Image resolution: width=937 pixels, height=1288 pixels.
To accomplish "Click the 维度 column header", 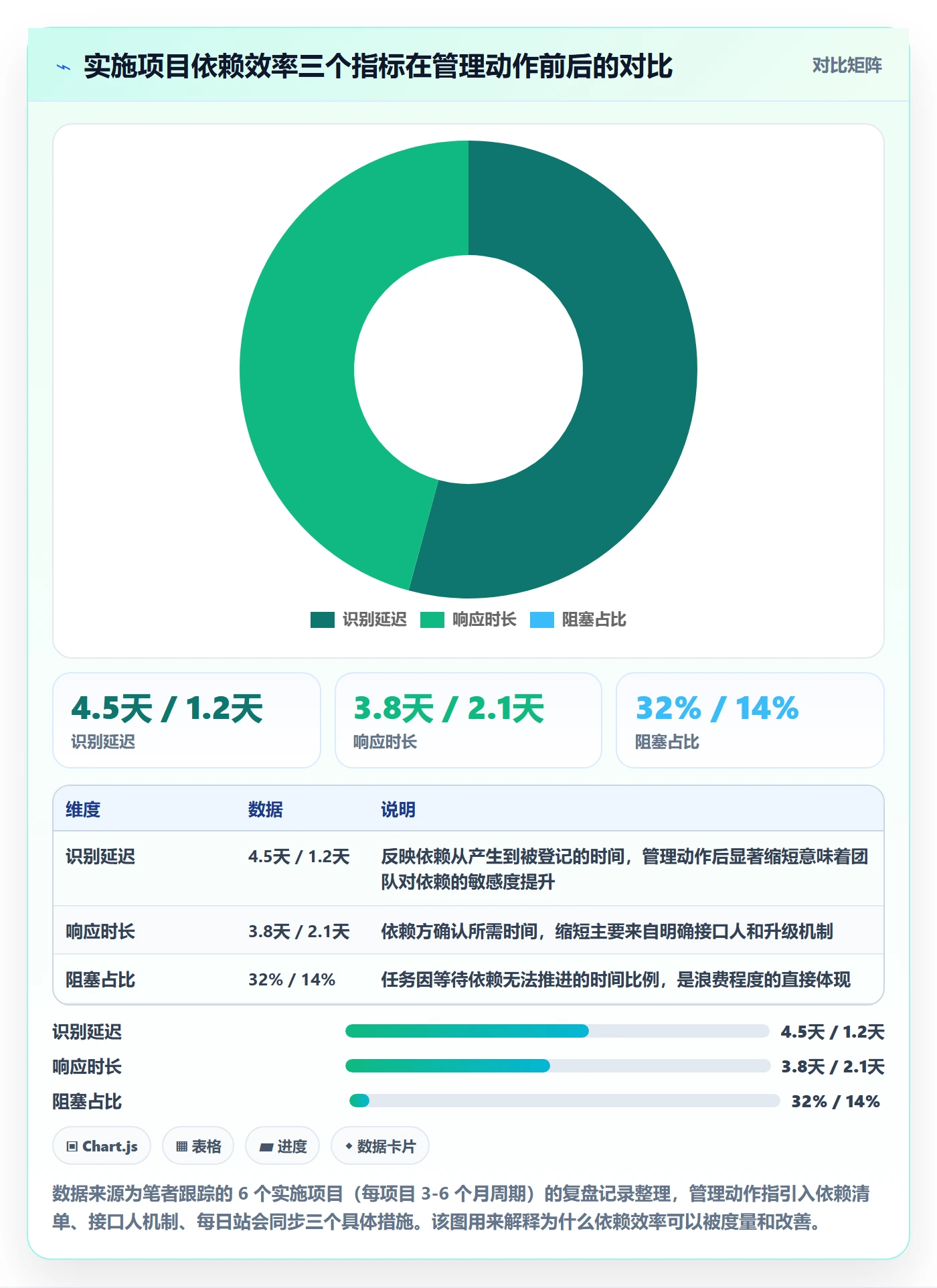I will pos(83,809).
